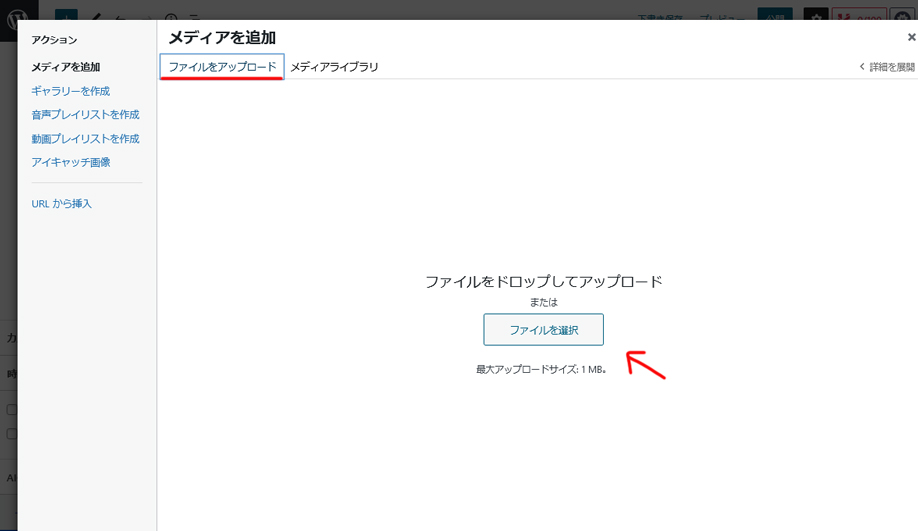Select アイキャッチ画像 in the sidebar

click(x=70, y=162)
